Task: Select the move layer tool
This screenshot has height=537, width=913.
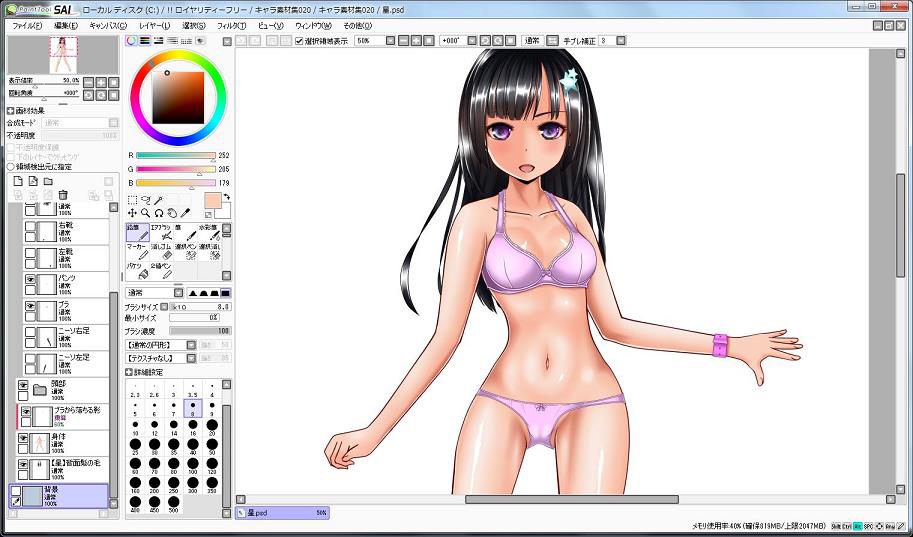Action: pyautogui.click(x=132, y=213)
